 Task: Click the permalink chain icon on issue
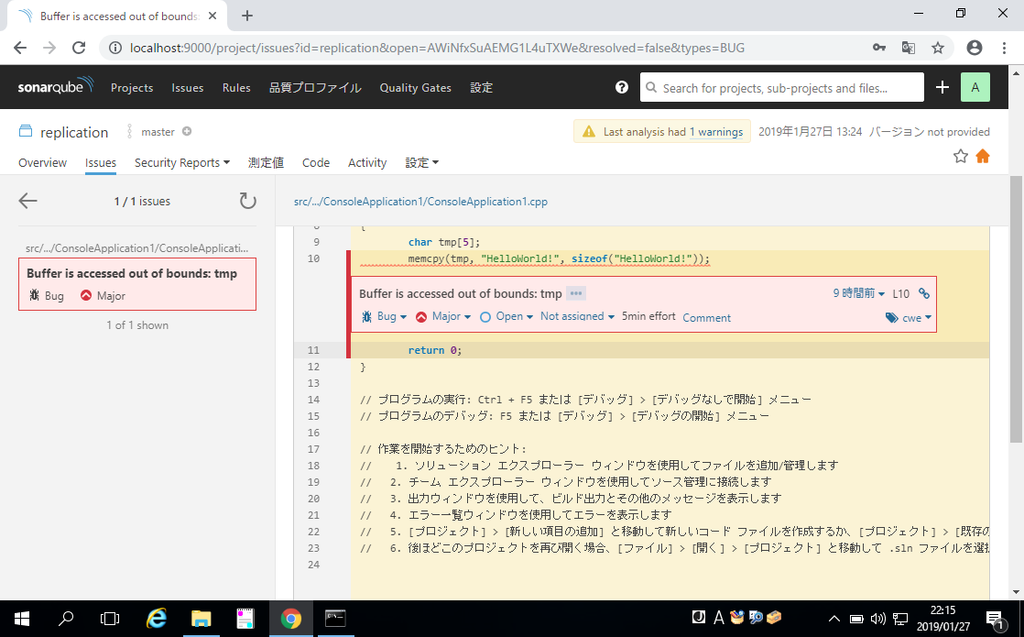[924, 293]
